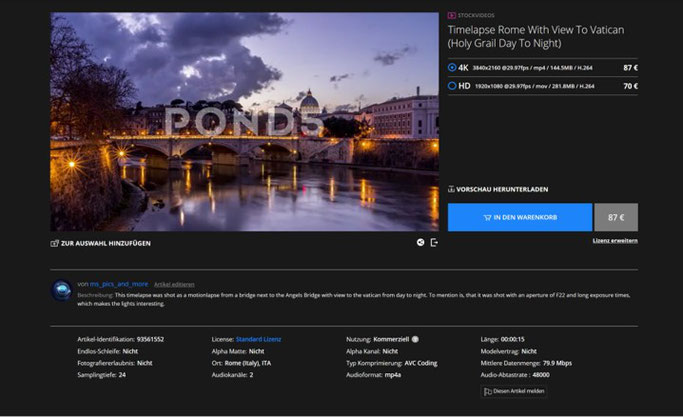Click Zur Auswahl hinzufügen
This screenshot has height=417, width=683.
(x=105, y=243)
